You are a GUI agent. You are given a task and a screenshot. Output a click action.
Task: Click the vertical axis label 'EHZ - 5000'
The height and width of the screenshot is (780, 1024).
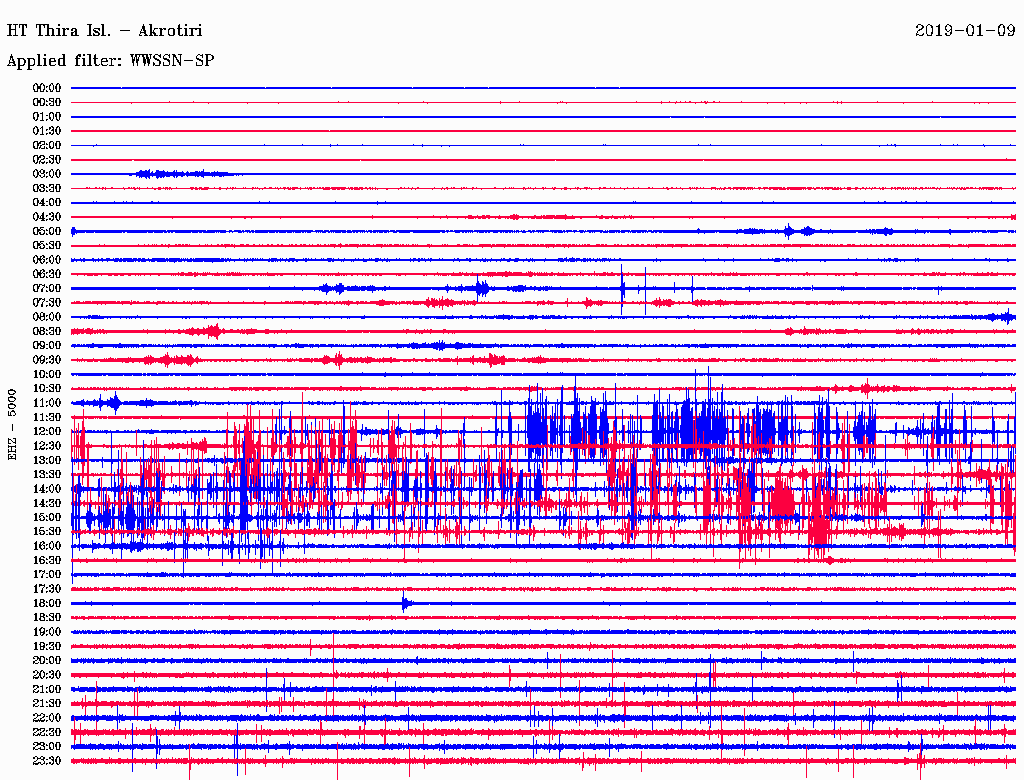[x=12, y=425]
